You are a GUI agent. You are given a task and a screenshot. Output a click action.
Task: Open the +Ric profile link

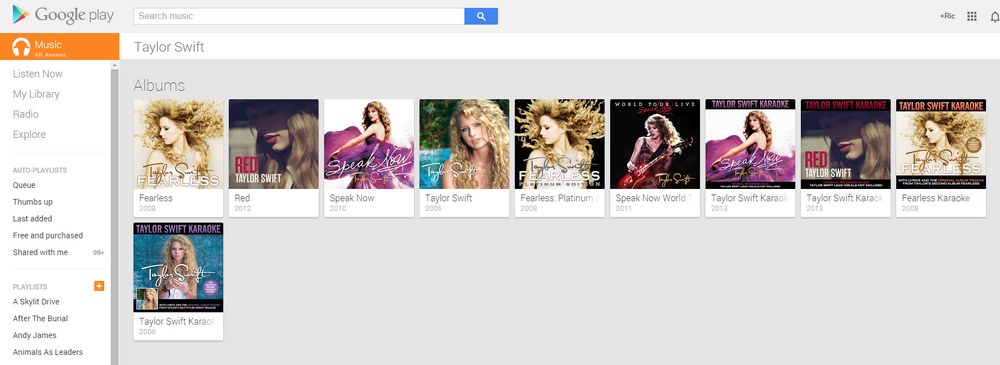tap(947, 16)
